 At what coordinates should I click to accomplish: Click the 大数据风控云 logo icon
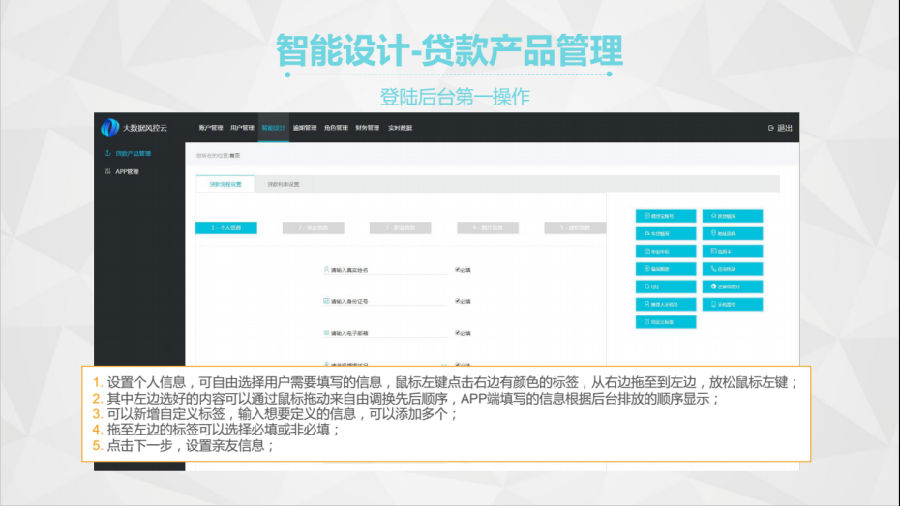pos(110,127)
